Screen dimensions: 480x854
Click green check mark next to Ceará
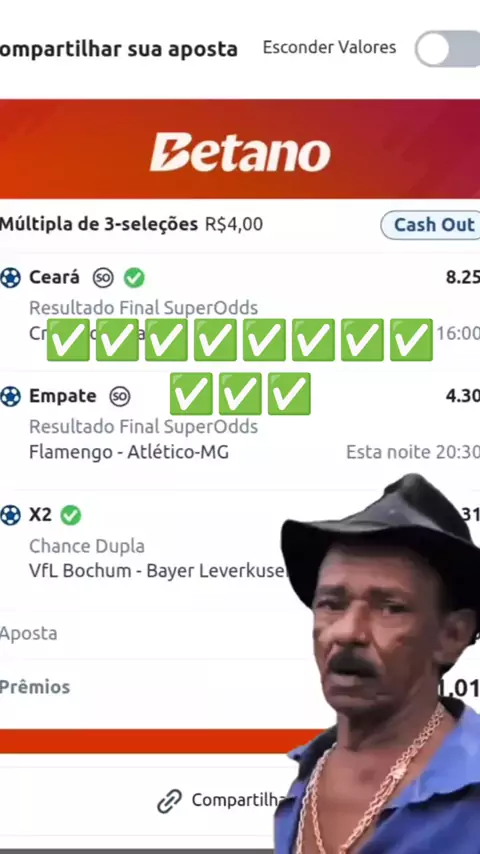point(134,278)
